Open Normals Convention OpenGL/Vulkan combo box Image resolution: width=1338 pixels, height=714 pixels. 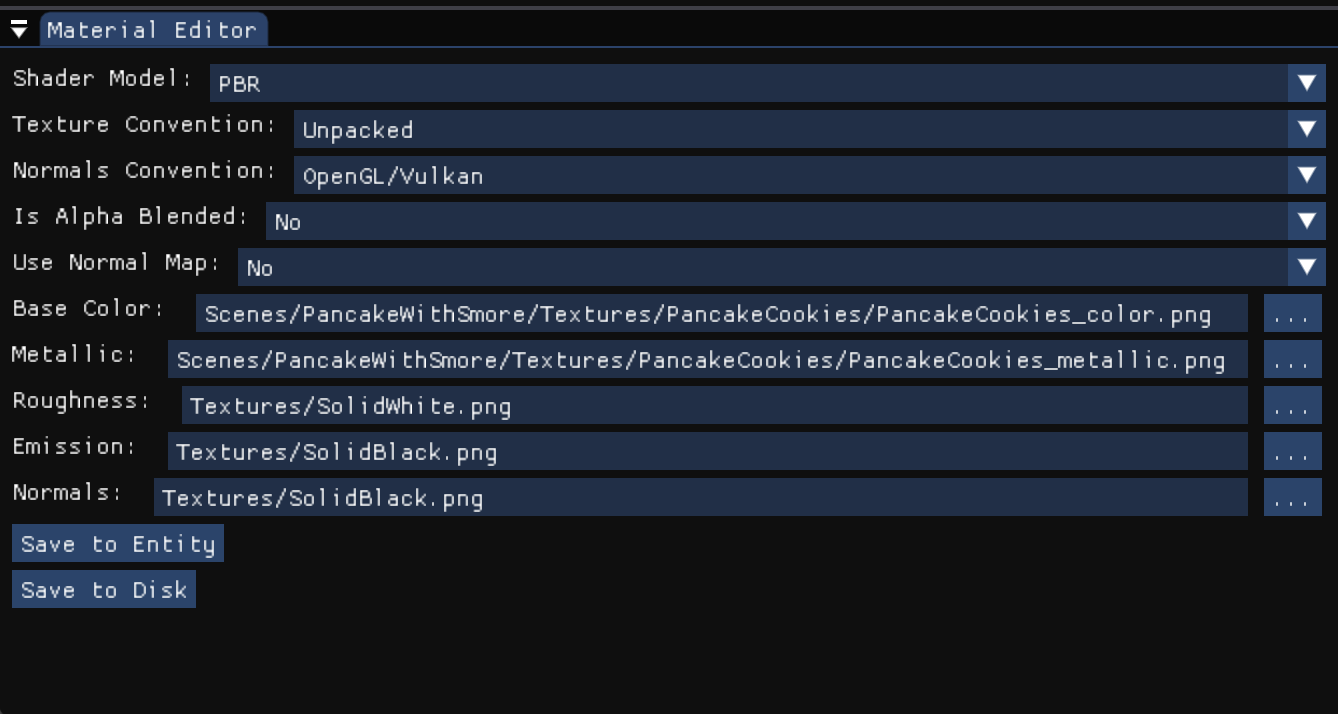tap(790, 176)
